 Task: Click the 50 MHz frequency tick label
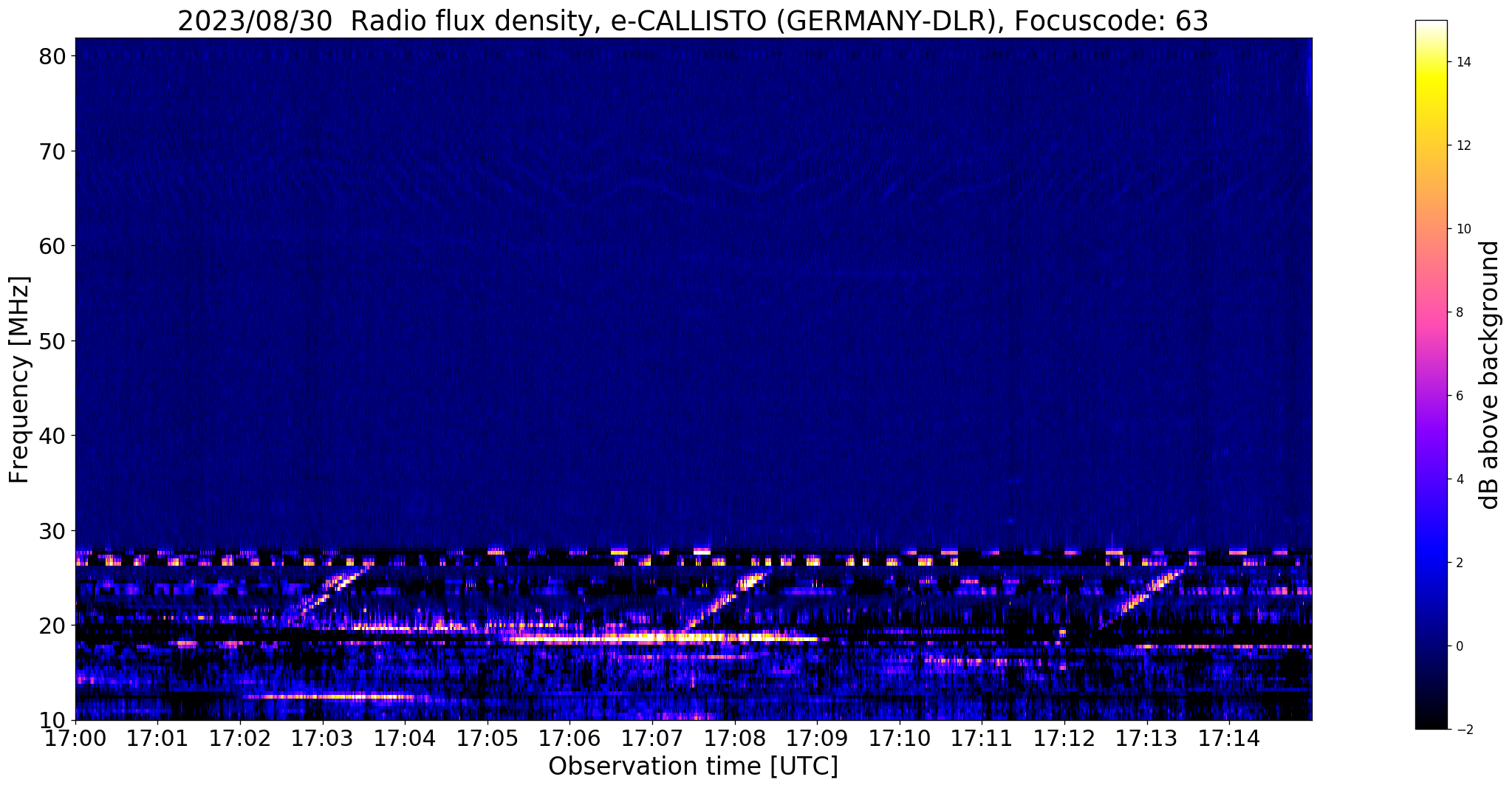point(54,341)
